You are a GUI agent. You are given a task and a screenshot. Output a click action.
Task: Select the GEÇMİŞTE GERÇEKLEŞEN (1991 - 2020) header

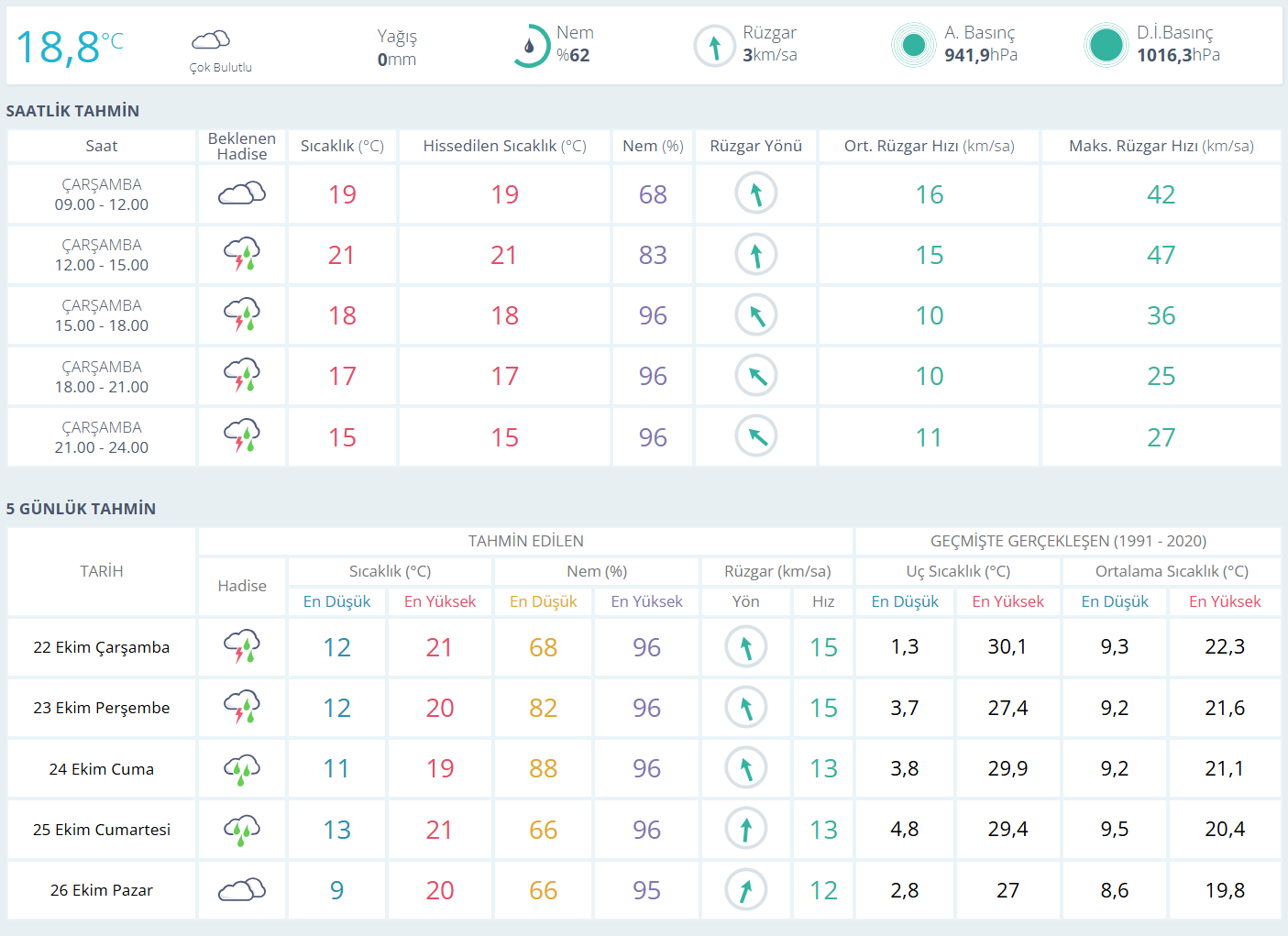(x=1068, y=541)
